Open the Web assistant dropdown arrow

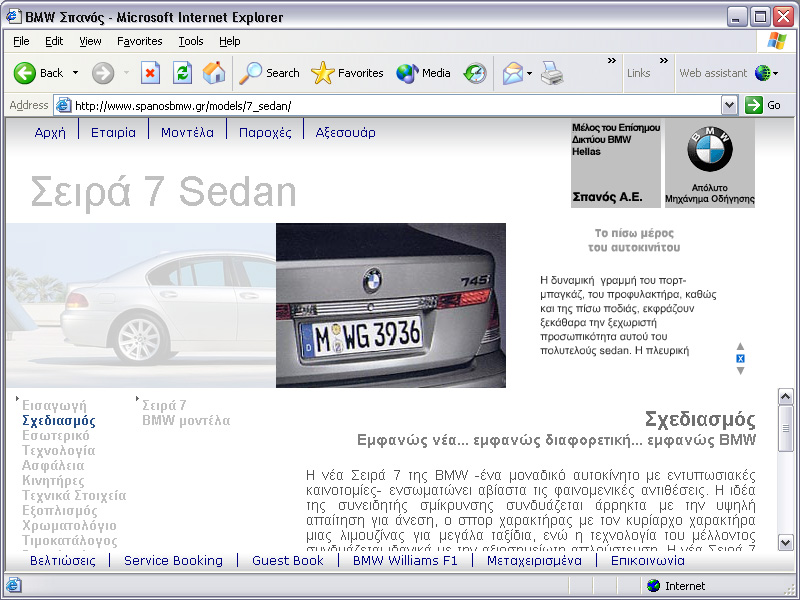tap(776, 73)
